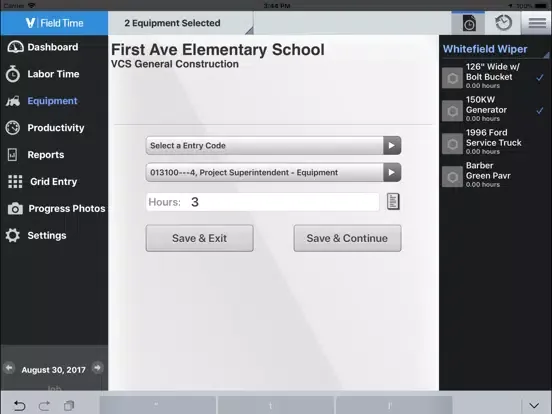Open the hamburger menu

(537, 23)
